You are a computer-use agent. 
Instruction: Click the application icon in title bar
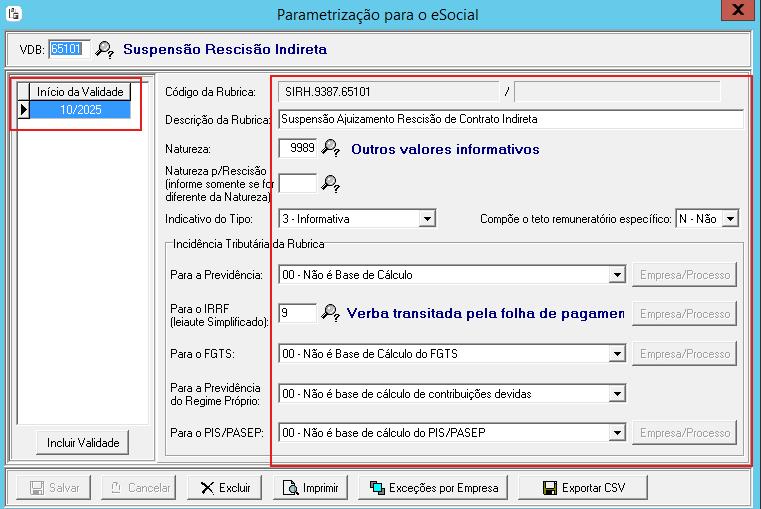click(14, 13)
